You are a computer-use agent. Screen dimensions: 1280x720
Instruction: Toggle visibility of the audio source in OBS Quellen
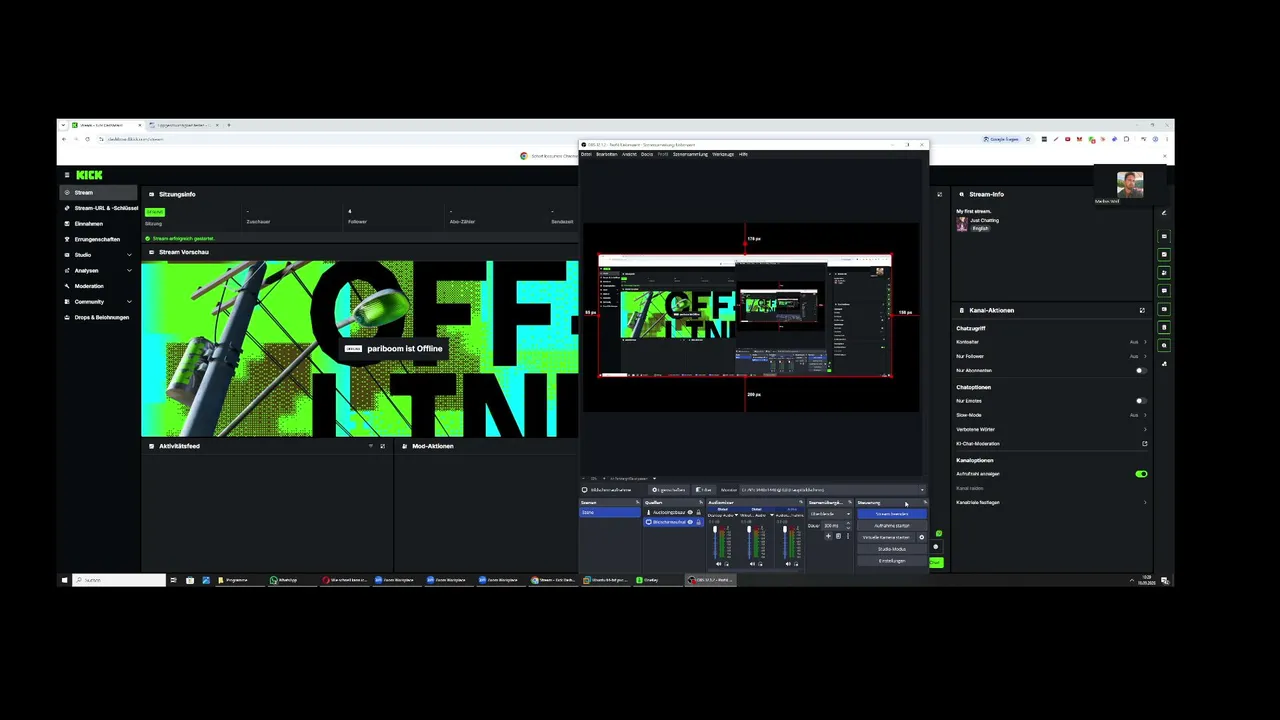[x=690, y=512]
